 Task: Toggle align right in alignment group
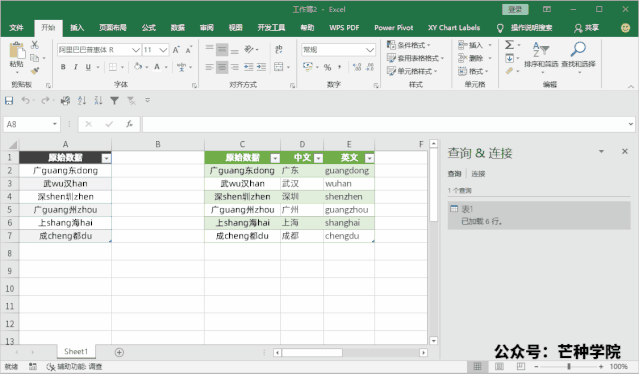tap(235, 67)
